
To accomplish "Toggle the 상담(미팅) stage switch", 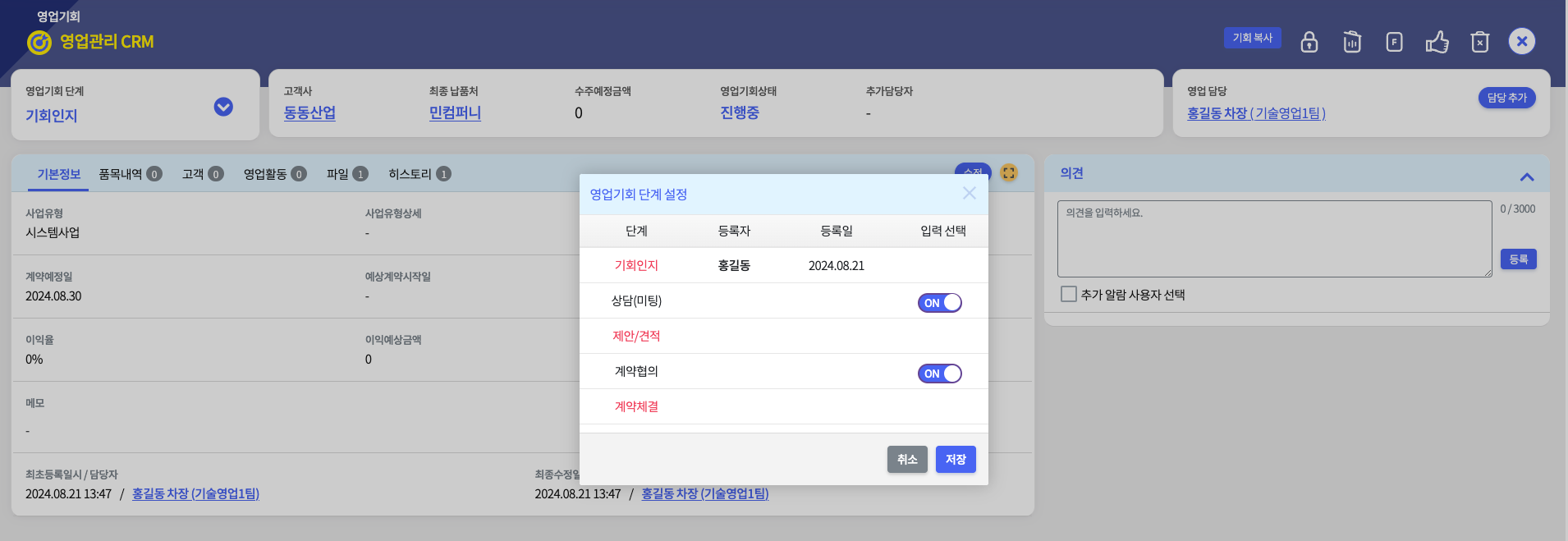I will (939, 303).
